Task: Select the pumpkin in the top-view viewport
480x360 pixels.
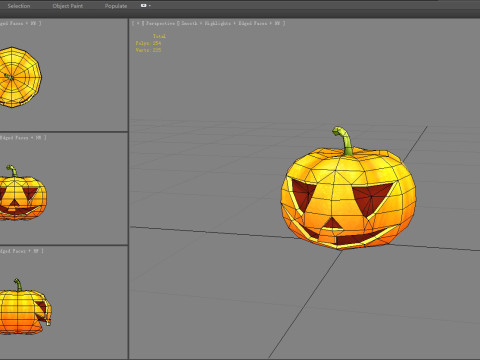Action: (20, 77)
